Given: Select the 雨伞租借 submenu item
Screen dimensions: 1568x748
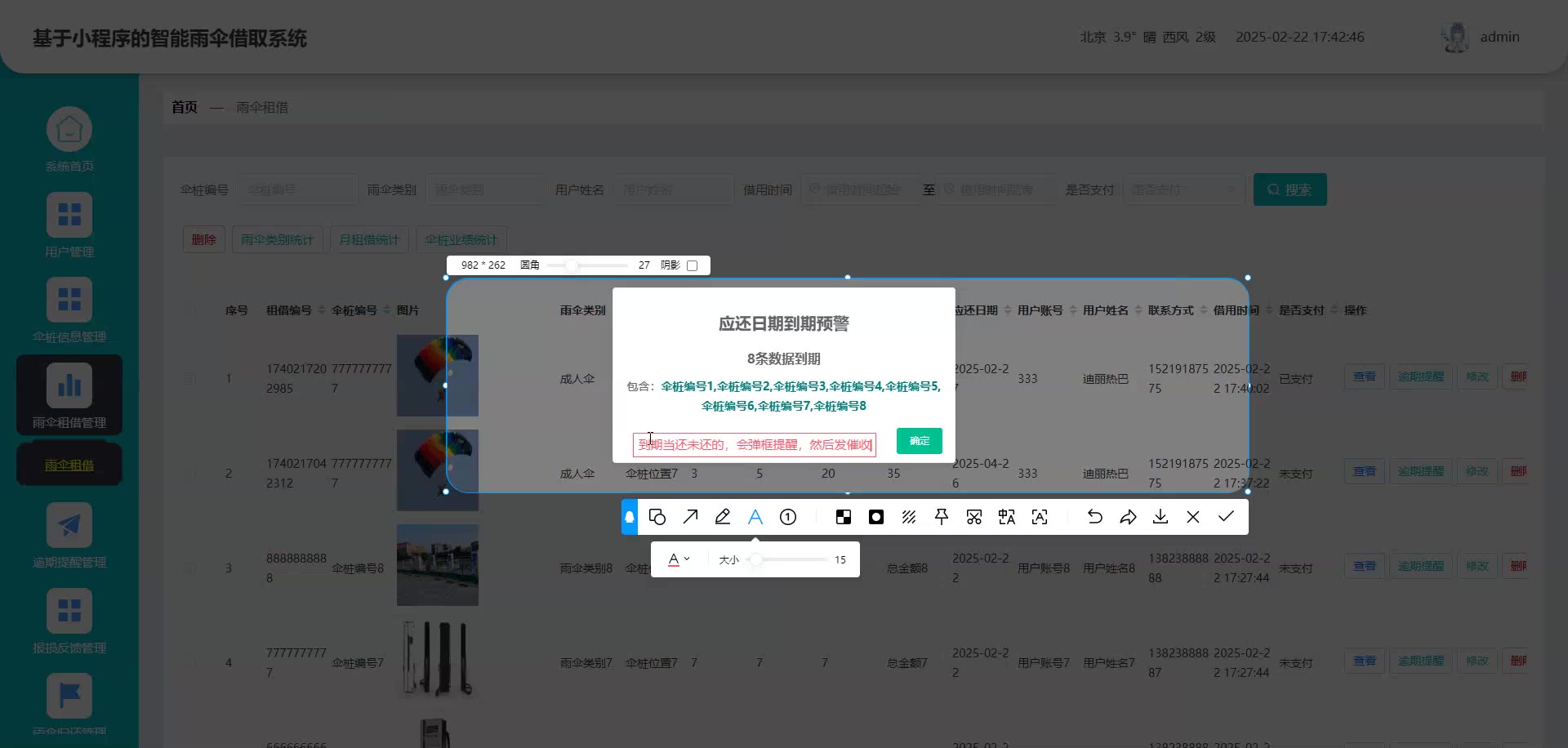Looking at the screenshot, I should coord(69,465).
